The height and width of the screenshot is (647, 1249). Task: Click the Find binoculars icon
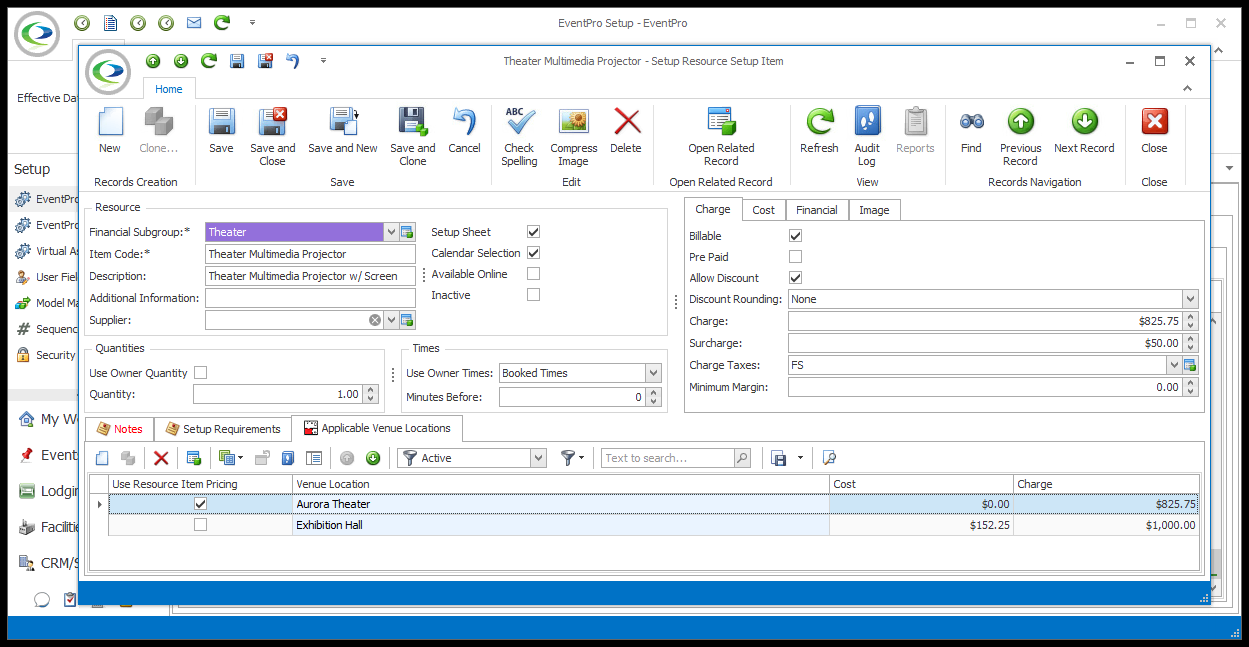[971, 131]
